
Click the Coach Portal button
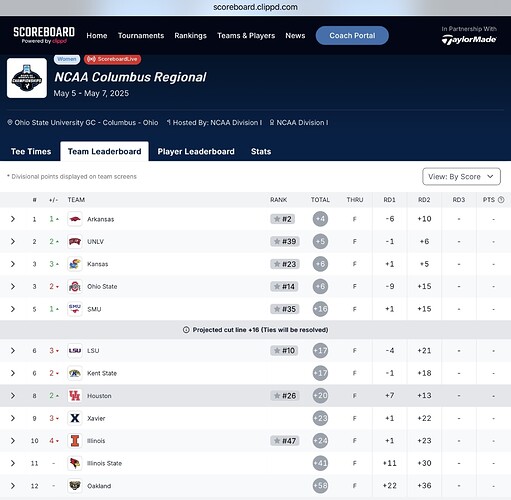(352, 35)
